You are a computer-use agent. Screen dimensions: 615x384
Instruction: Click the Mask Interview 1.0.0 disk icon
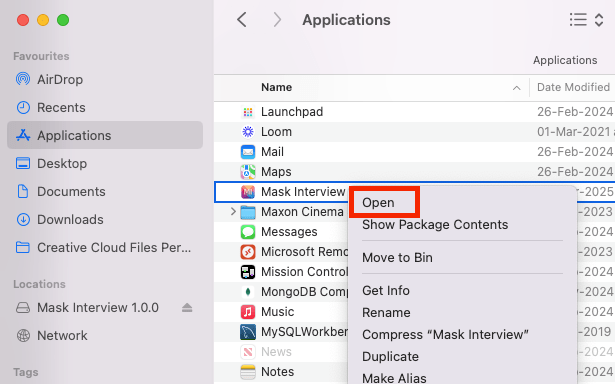[23, 308]
